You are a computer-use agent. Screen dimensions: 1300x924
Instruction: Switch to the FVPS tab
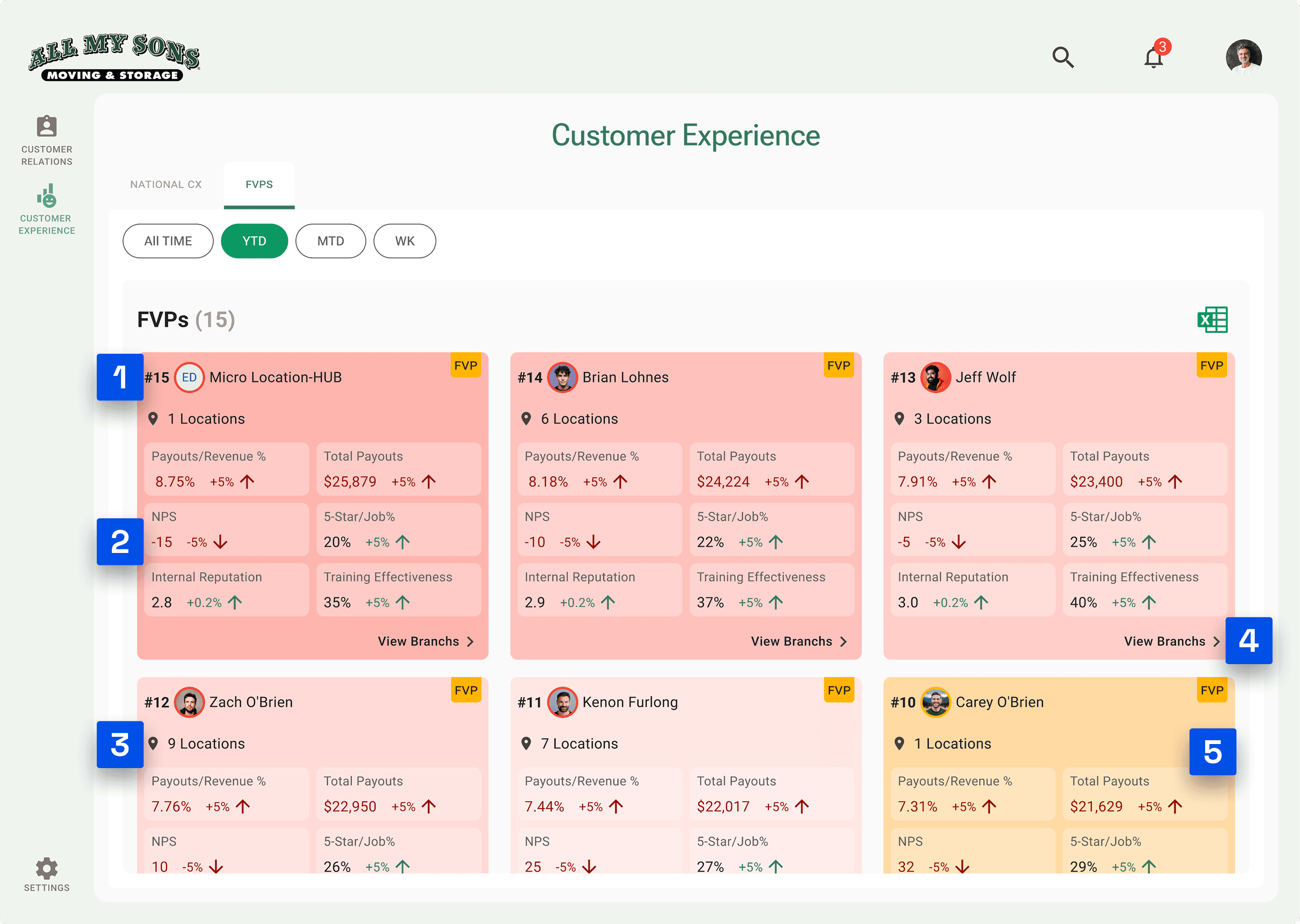259,184
